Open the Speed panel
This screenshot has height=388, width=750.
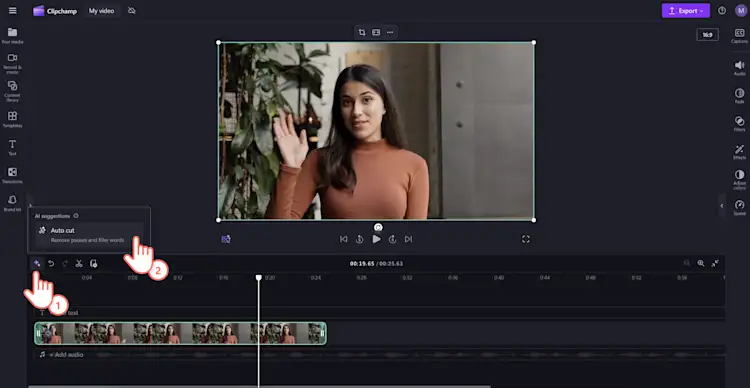(x=739, y=208)
